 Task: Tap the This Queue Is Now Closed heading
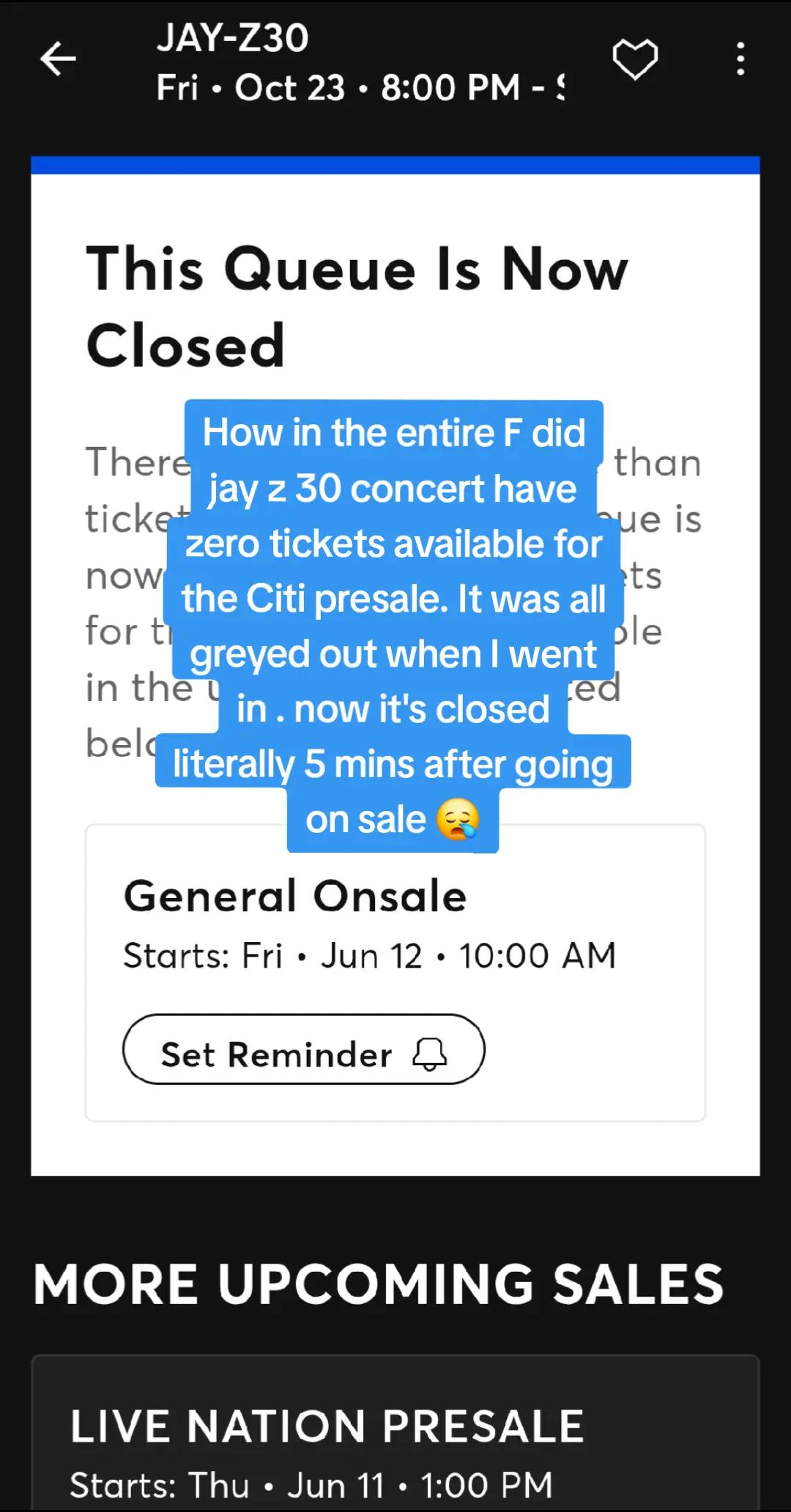click(357, 307)
